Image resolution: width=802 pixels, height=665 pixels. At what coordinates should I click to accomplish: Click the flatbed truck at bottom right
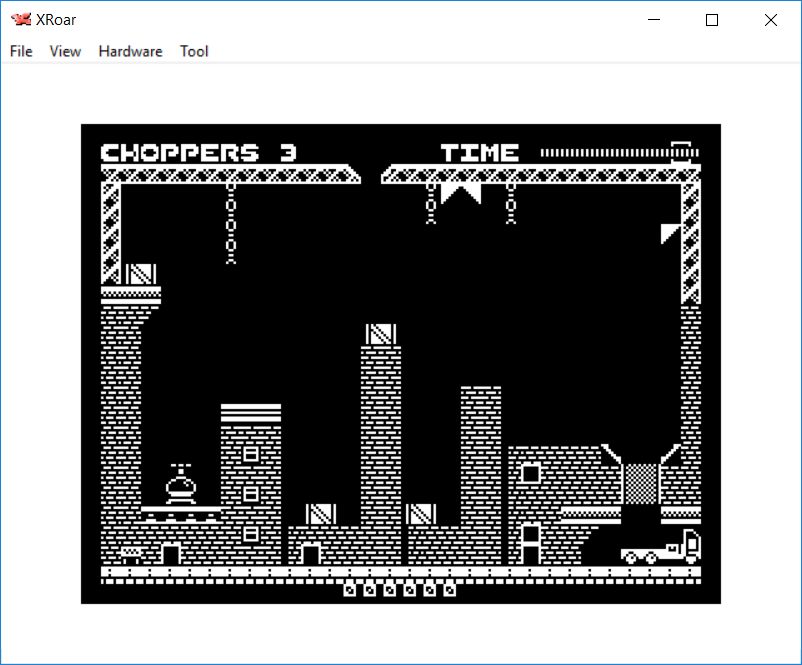[660, 548]
